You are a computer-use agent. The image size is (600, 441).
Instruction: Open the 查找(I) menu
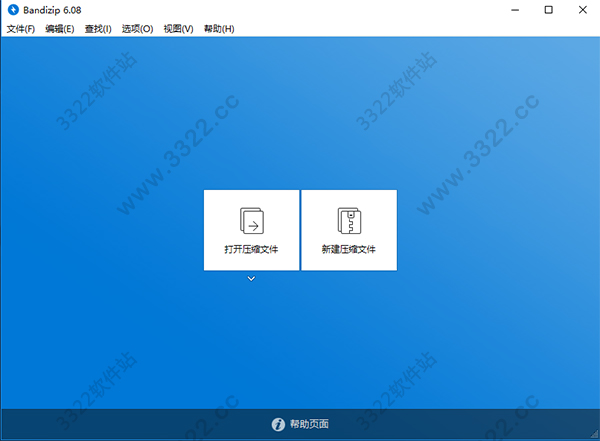[98, 29]
